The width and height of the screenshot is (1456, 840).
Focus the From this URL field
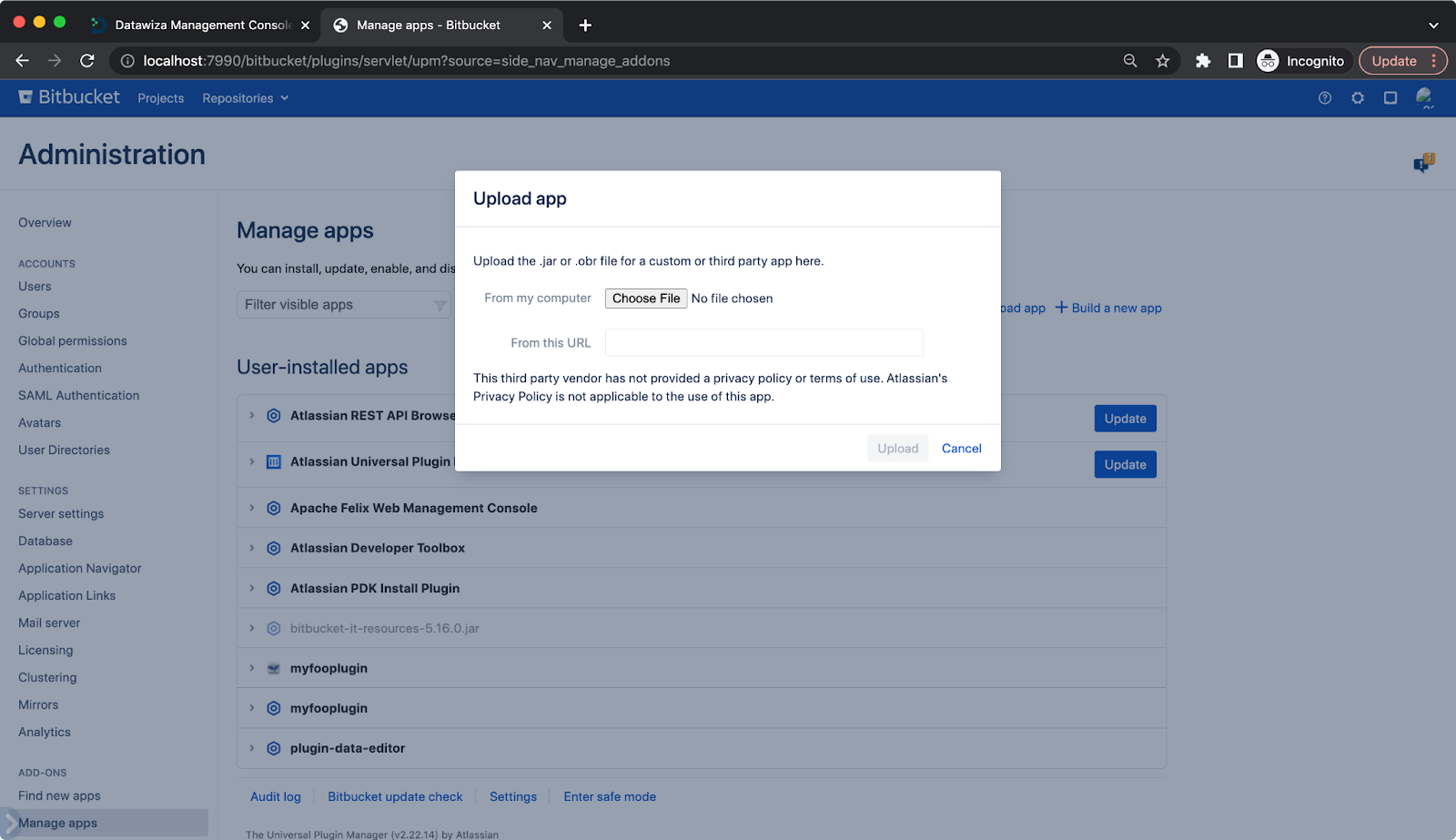pyautogui.click(x=764, y=343)
